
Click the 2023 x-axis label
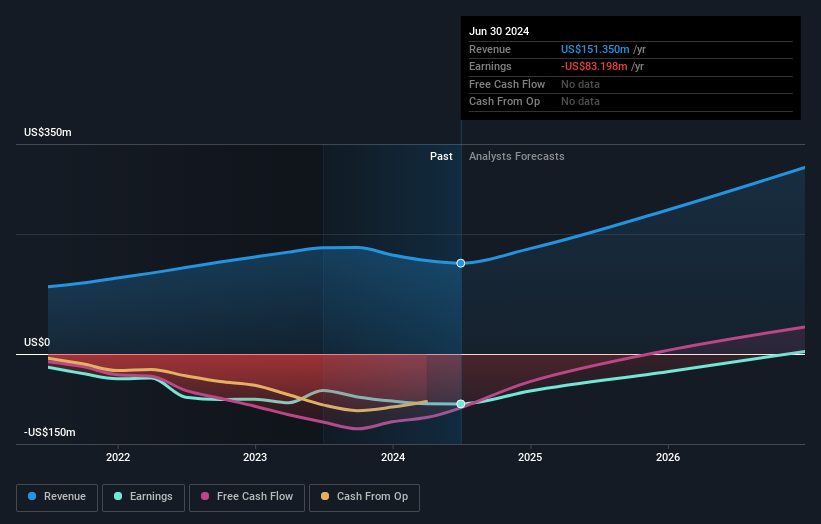coord(255,458)
